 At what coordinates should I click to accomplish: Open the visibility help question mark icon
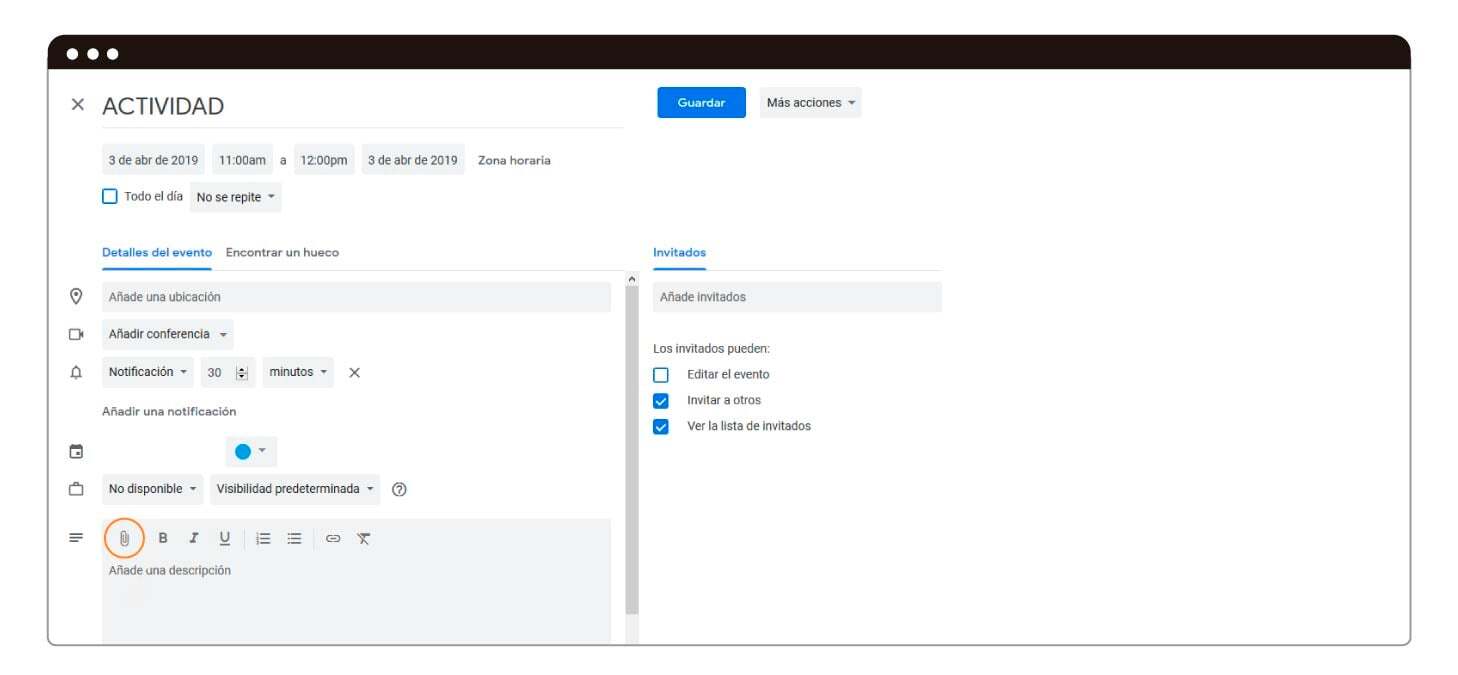[x=399, y=489]
